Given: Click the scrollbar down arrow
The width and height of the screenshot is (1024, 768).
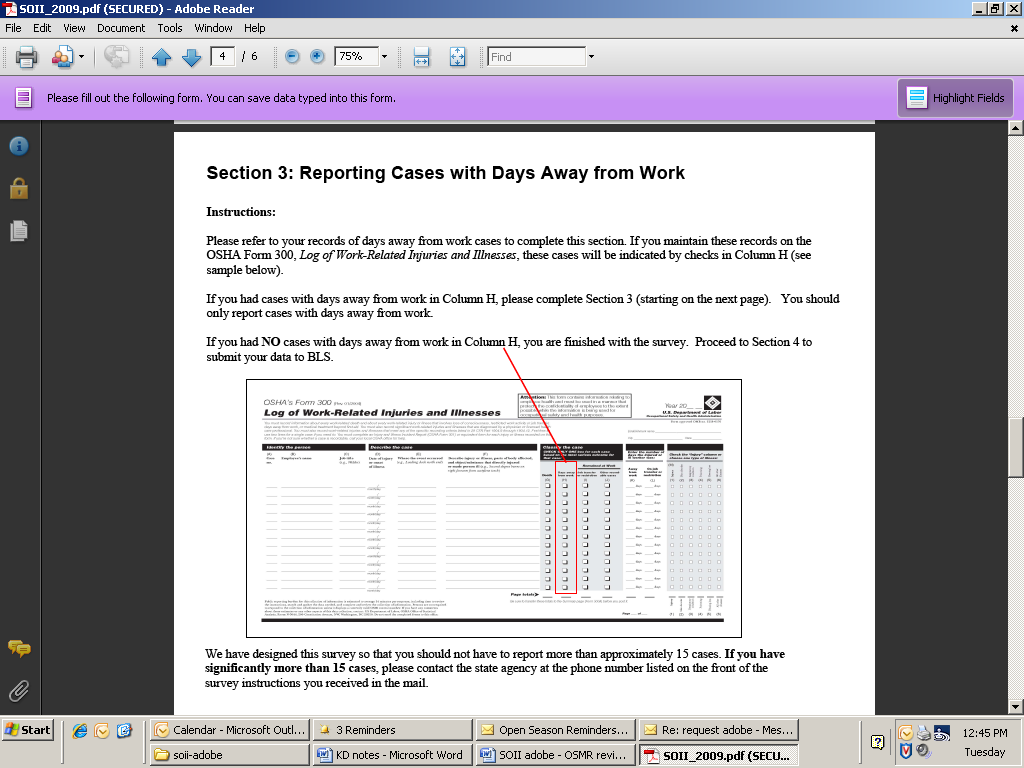Looking at the screenshot, I should 1016,707.
